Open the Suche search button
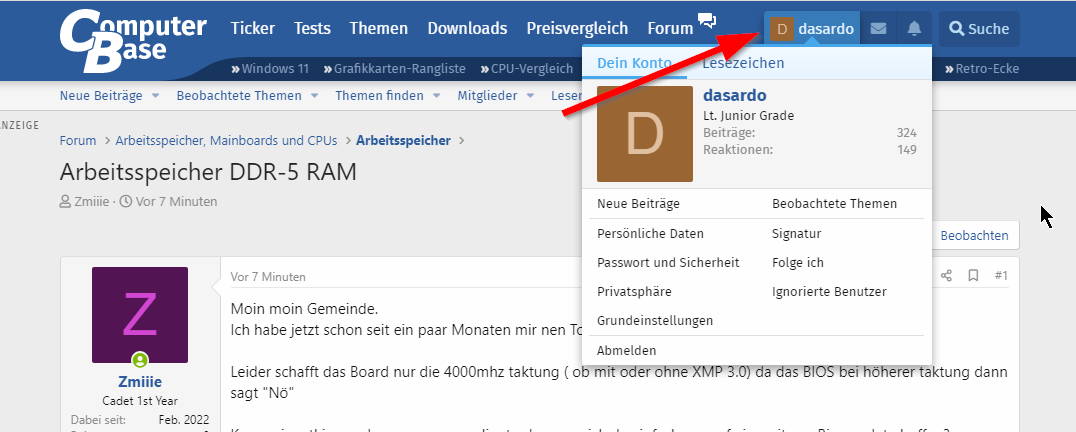Screen dimensions: 1076x432 (x=979, y=29)
